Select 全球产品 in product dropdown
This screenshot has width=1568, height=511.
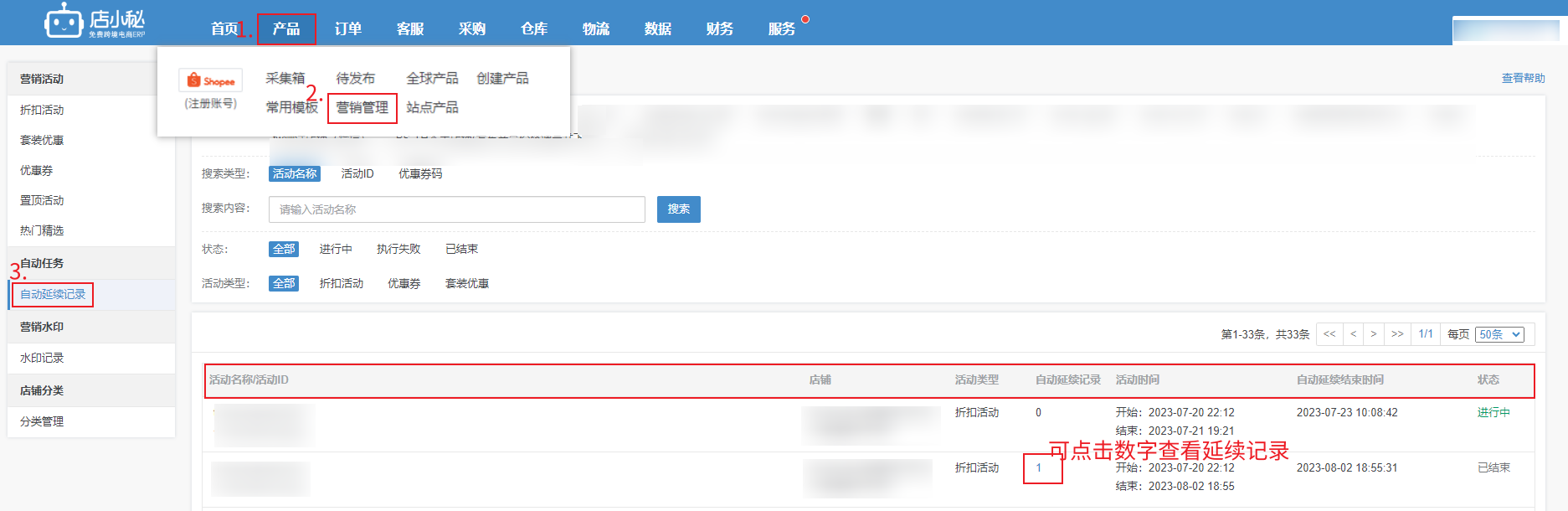pos(432,78)
